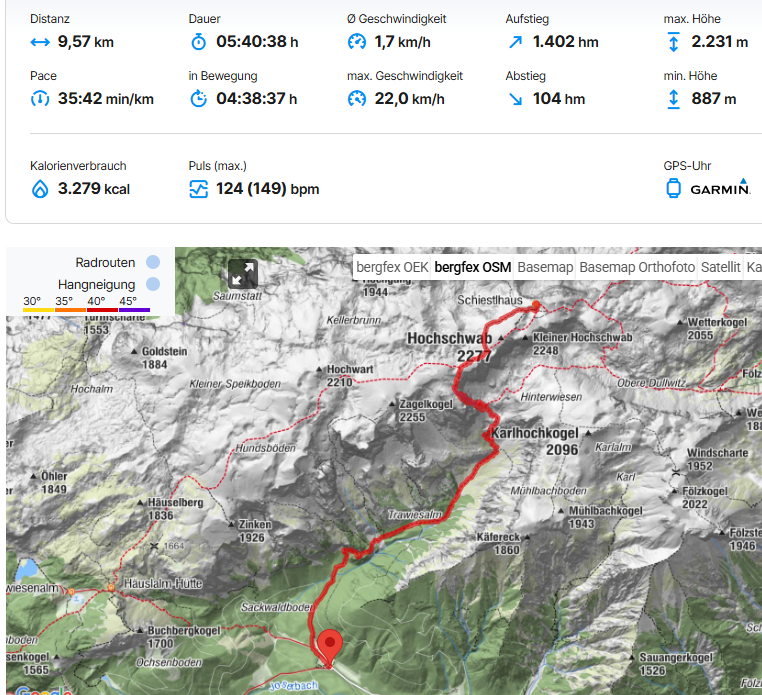Switch to bergfex OEK map
This screenshot has height=695, width=762.
coord(392,267)
